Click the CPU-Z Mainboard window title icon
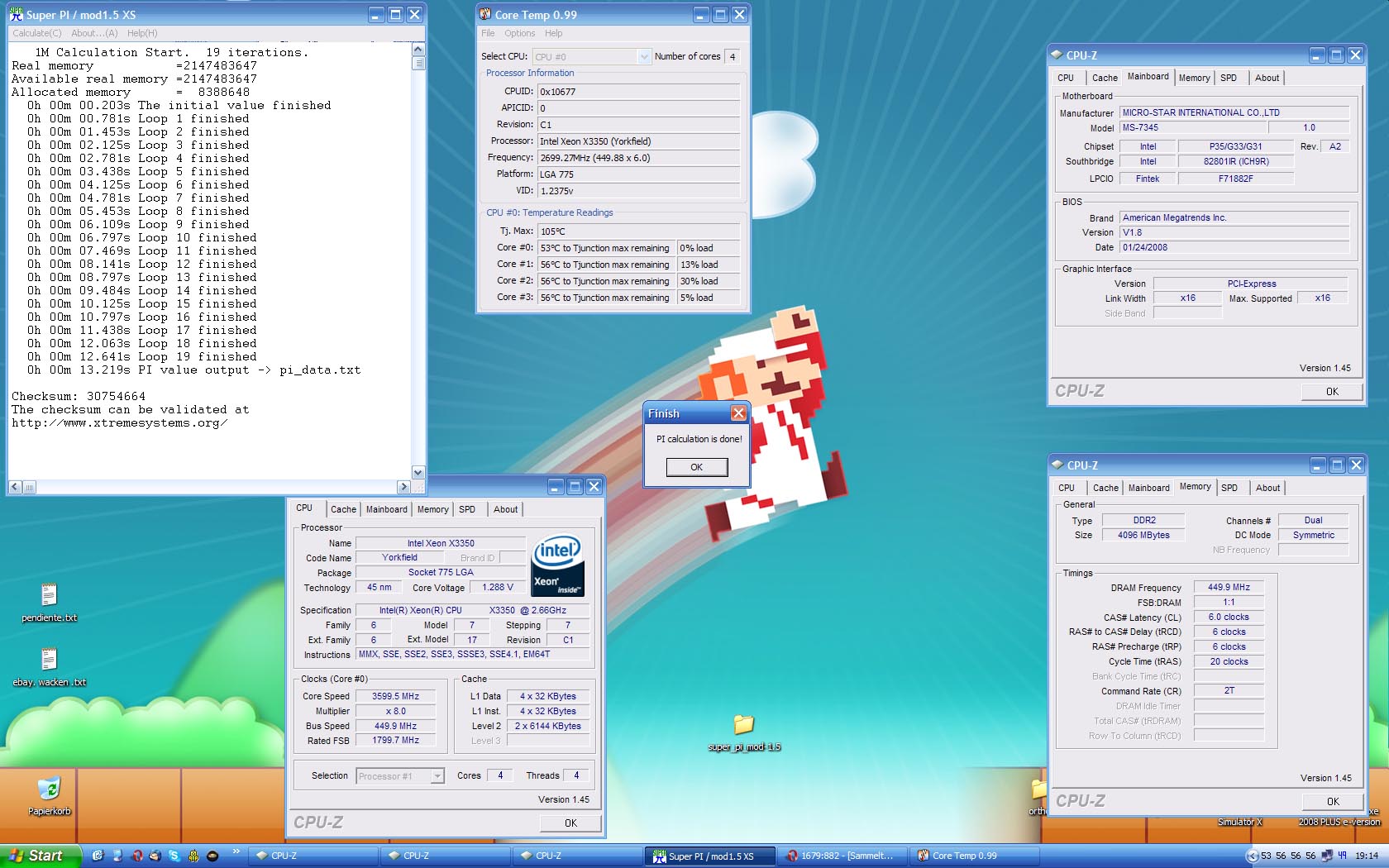Image resolution: width=1389 pixels, height=868 pixels. [x=1057, y=55]
